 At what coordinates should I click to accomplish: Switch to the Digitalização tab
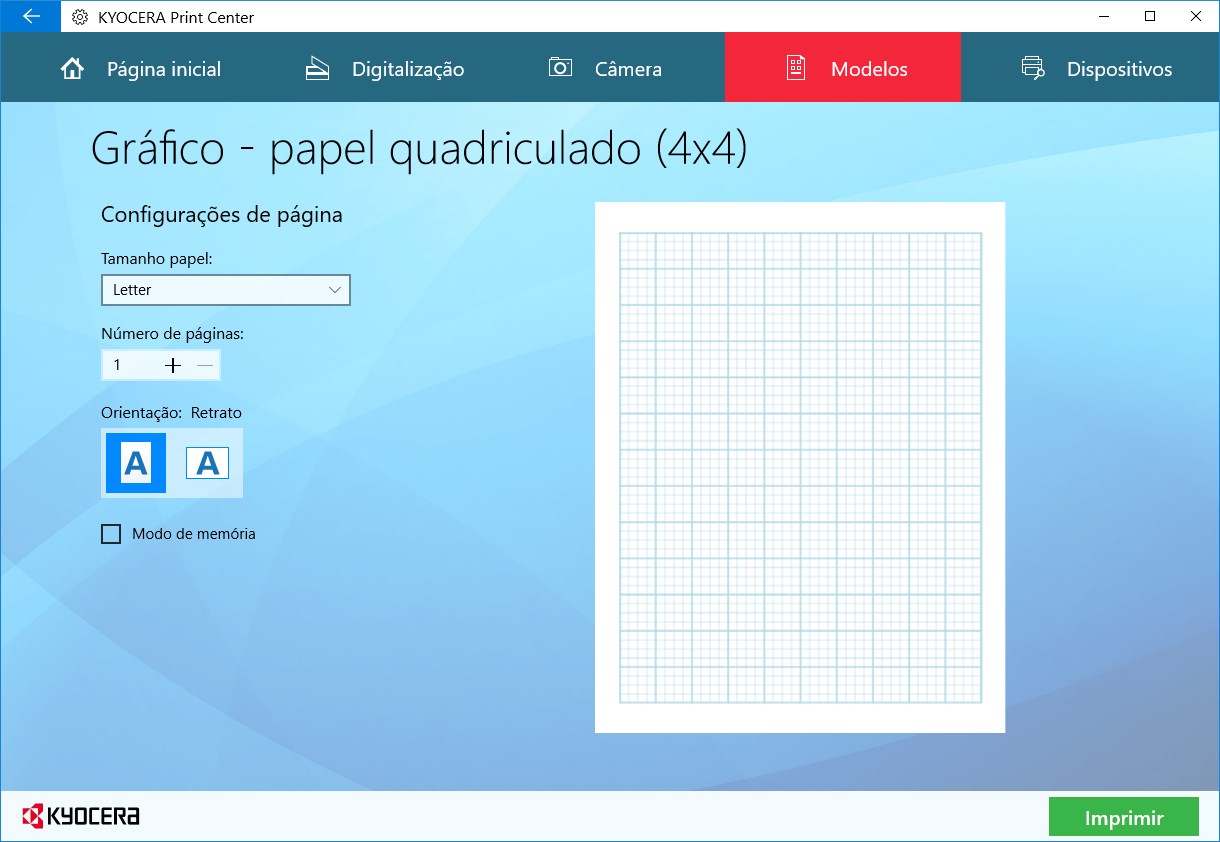(384, 69)
